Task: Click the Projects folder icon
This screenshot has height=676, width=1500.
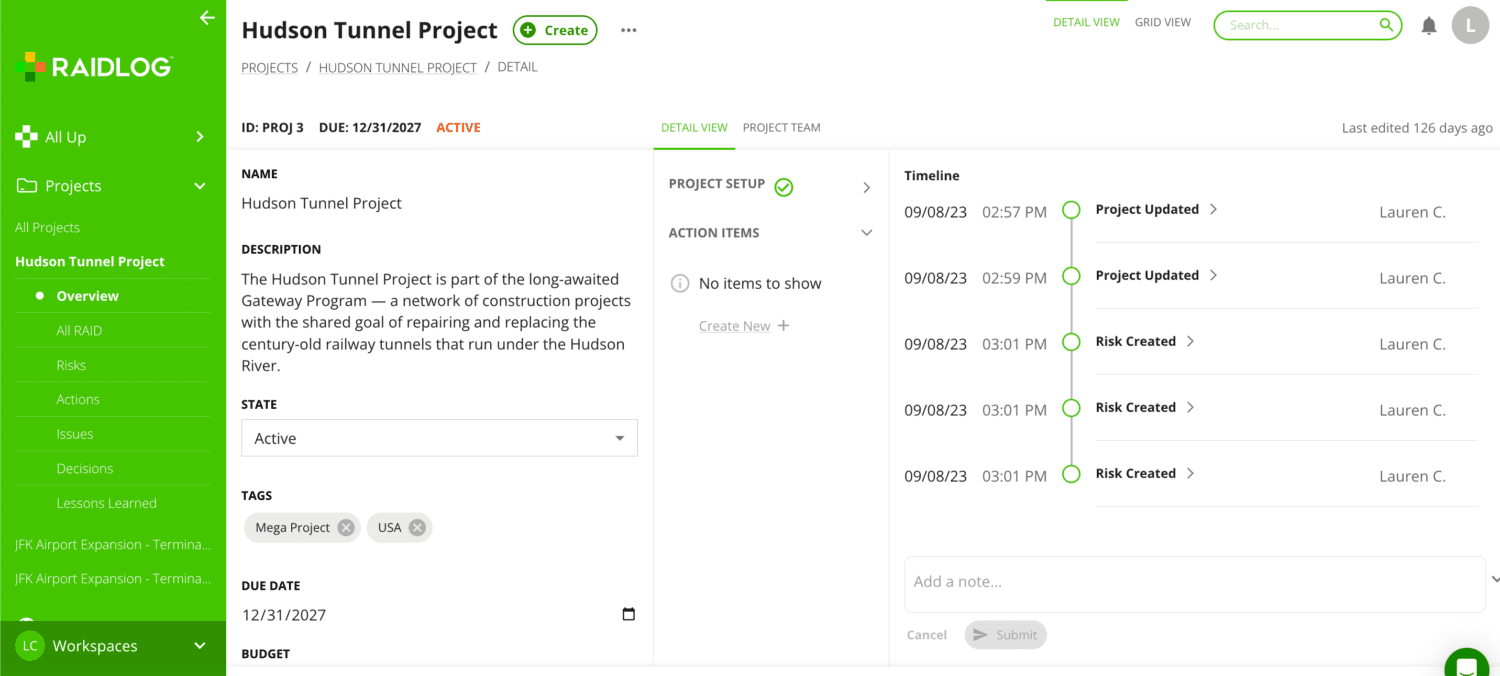Action: (x=26, y=186)
